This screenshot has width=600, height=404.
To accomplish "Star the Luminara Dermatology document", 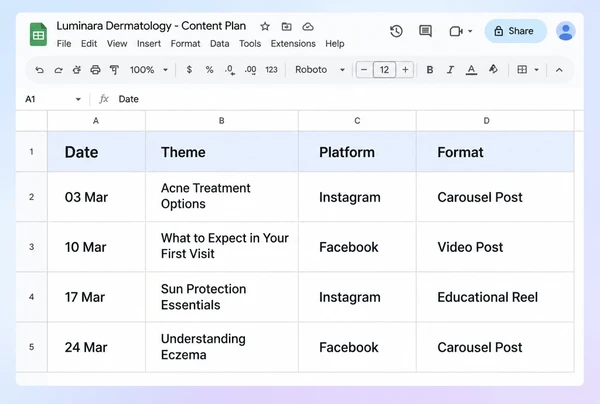I will pyautogui.click(x=265, y=26).
